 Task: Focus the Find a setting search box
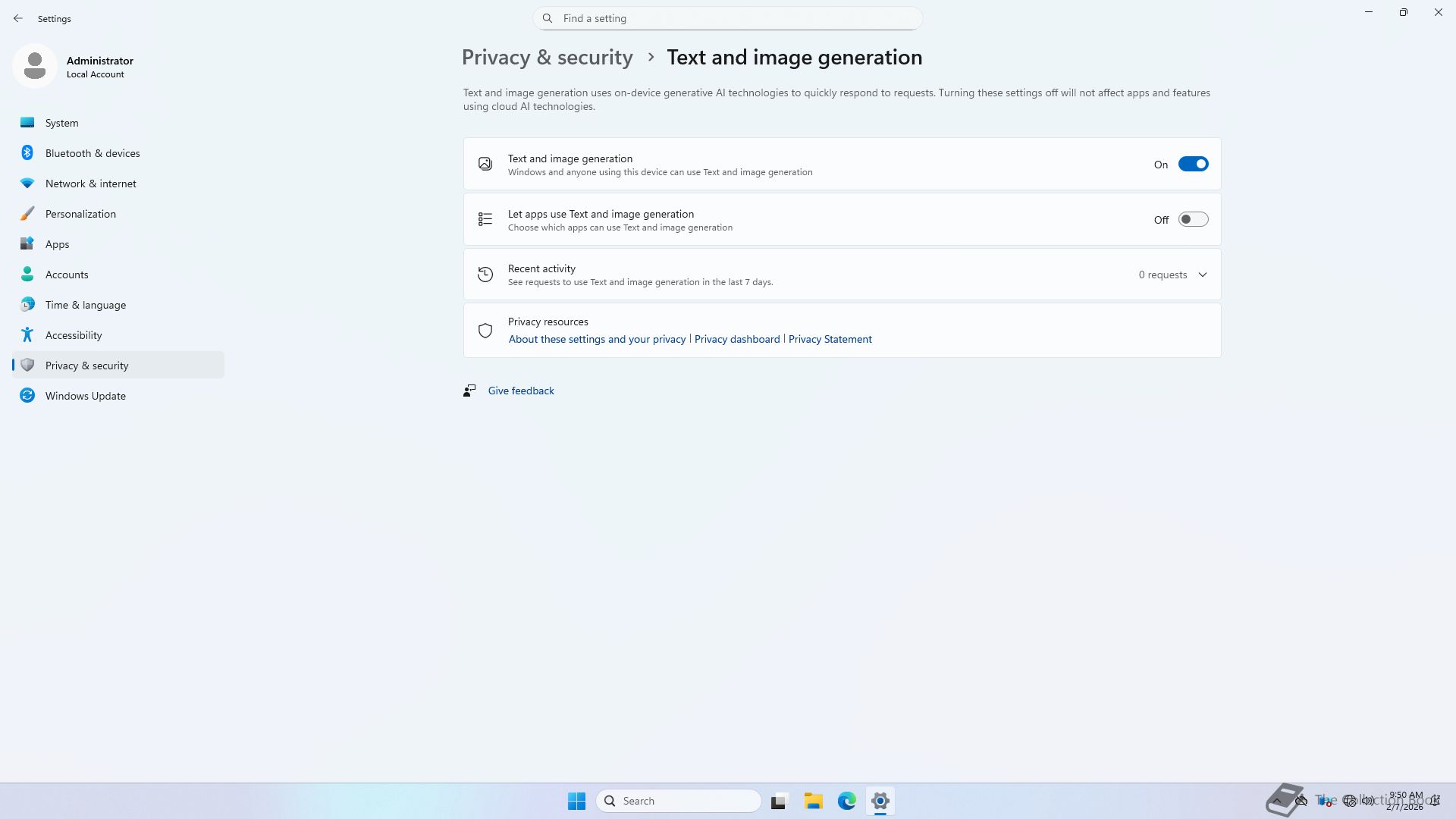pos(728,18)
